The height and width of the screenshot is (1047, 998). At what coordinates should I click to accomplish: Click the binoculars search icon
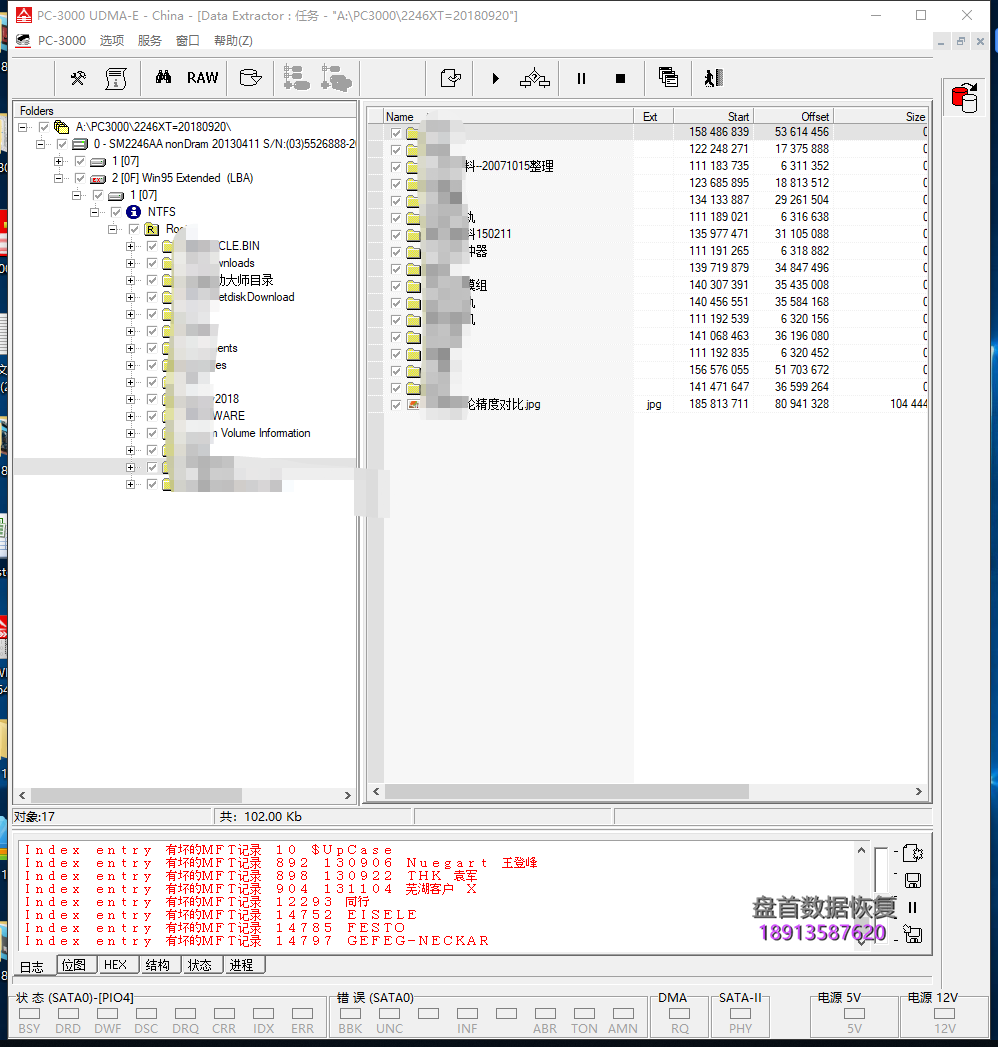coord(162,78)
